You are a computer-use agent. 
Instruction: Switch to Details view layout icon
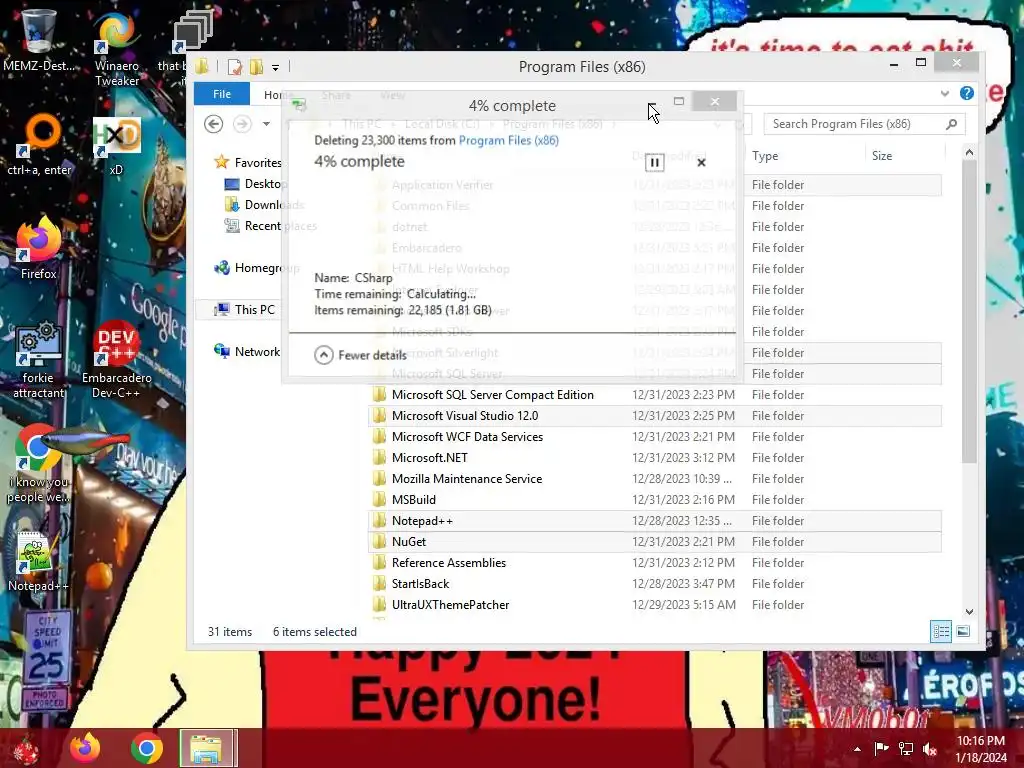(x=941, y=632)
